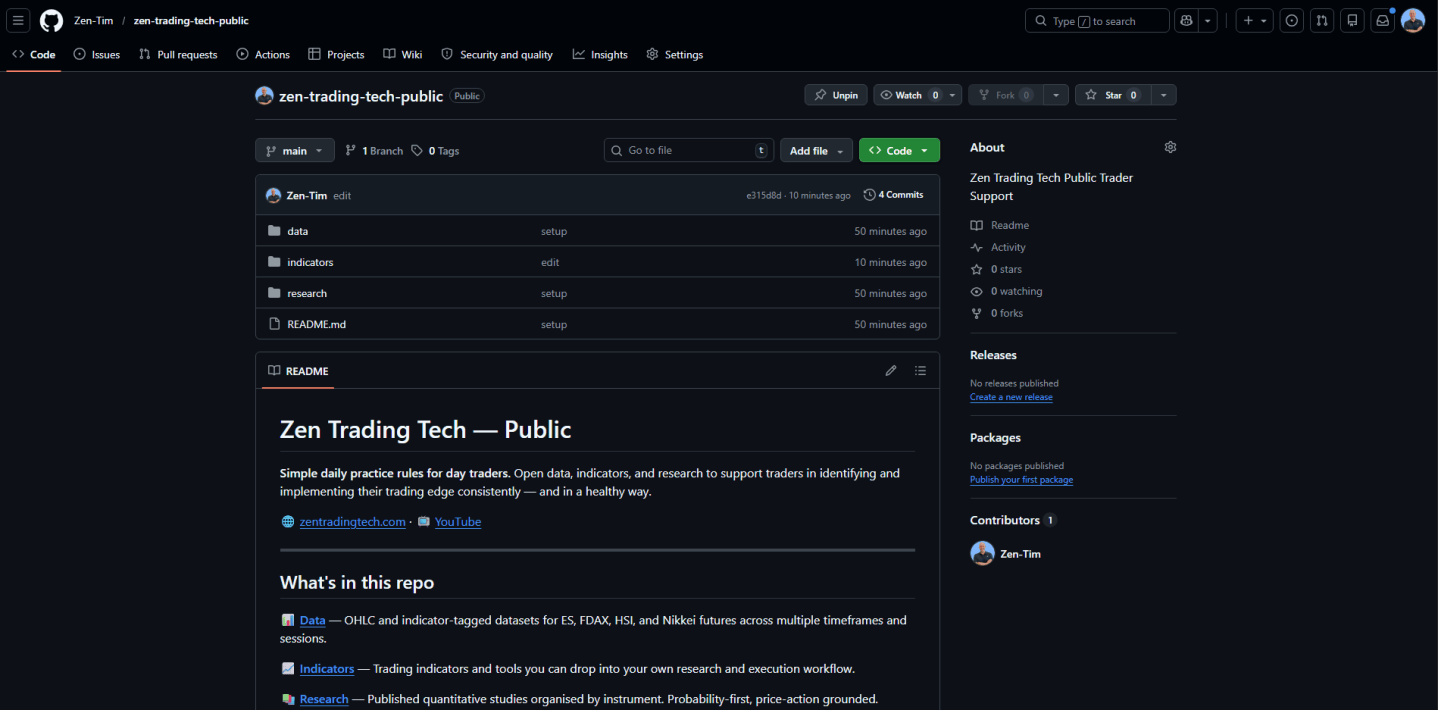This screenshot has width=1438, height=710.
Task: Open the hamburger navigation menu
Action: coord(18,21)
